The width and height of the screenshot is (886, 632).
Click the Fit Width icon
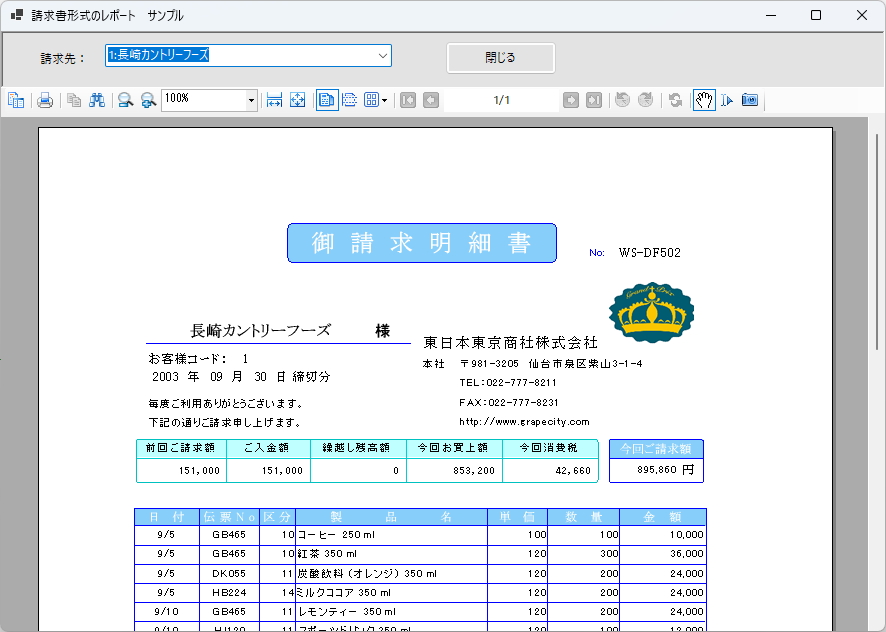(274, 100)
